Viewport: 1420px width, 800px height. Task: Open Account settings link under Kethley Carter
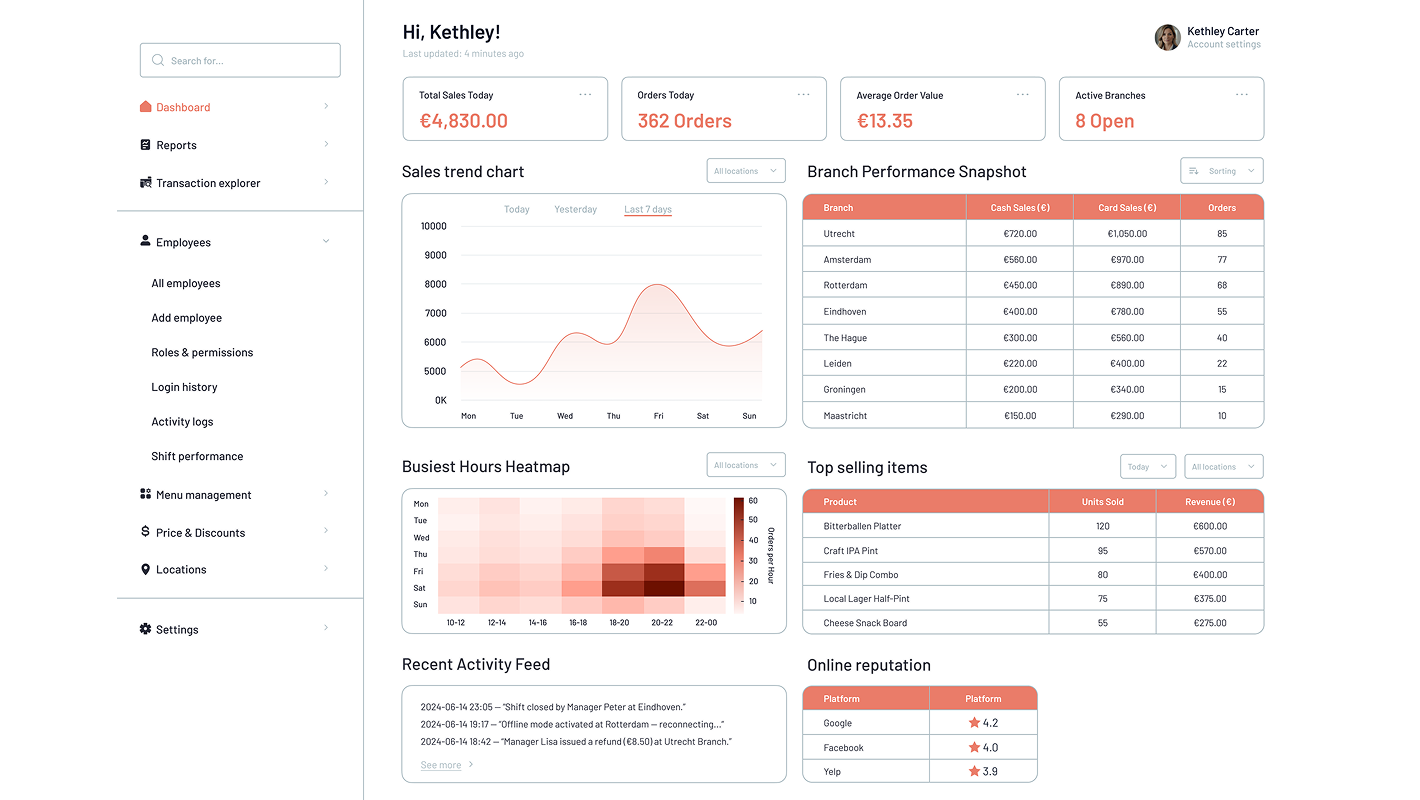[x=1224, y=45]
